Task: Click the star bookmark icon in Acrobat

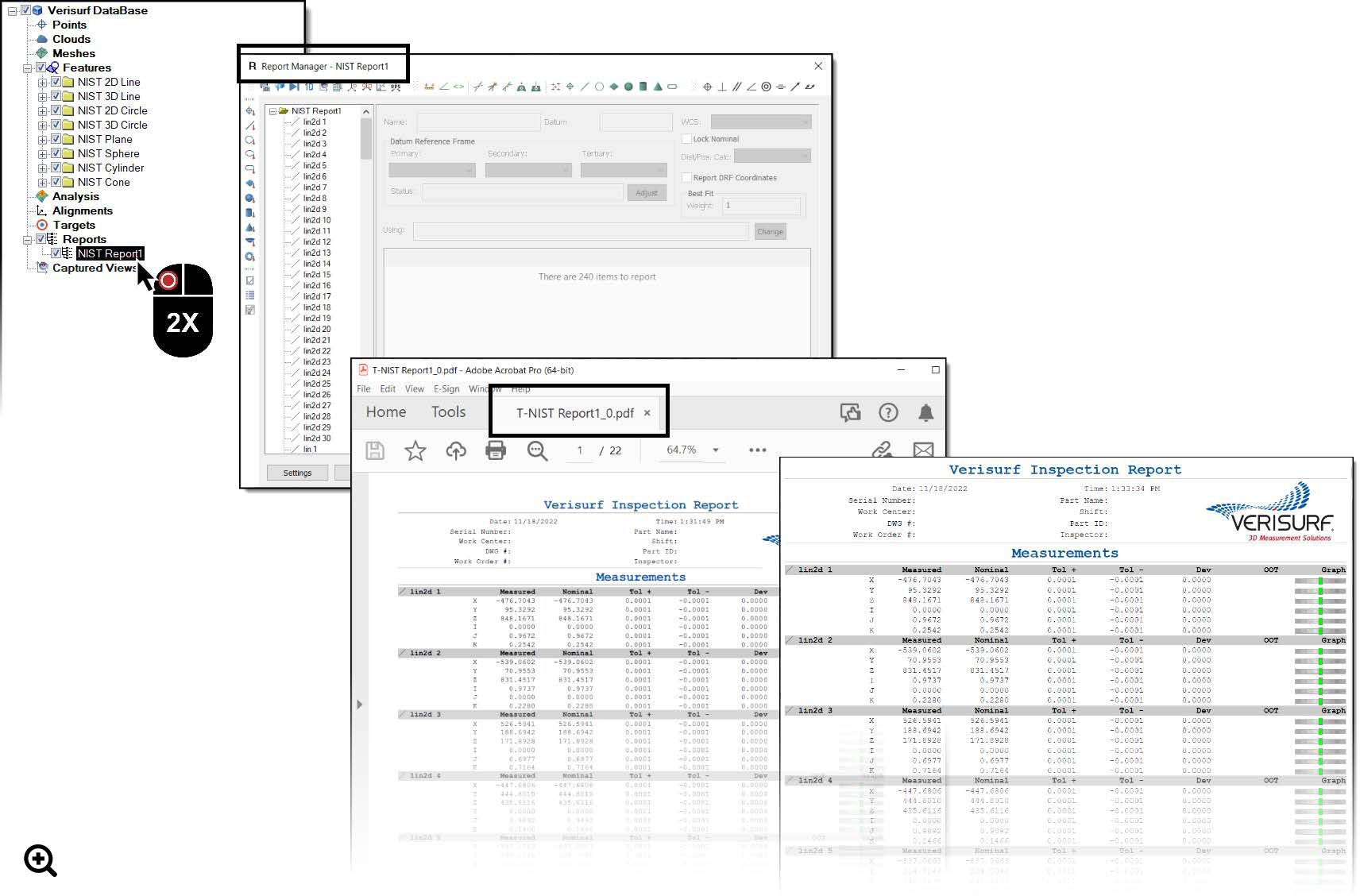Action: tap(415, 450)
